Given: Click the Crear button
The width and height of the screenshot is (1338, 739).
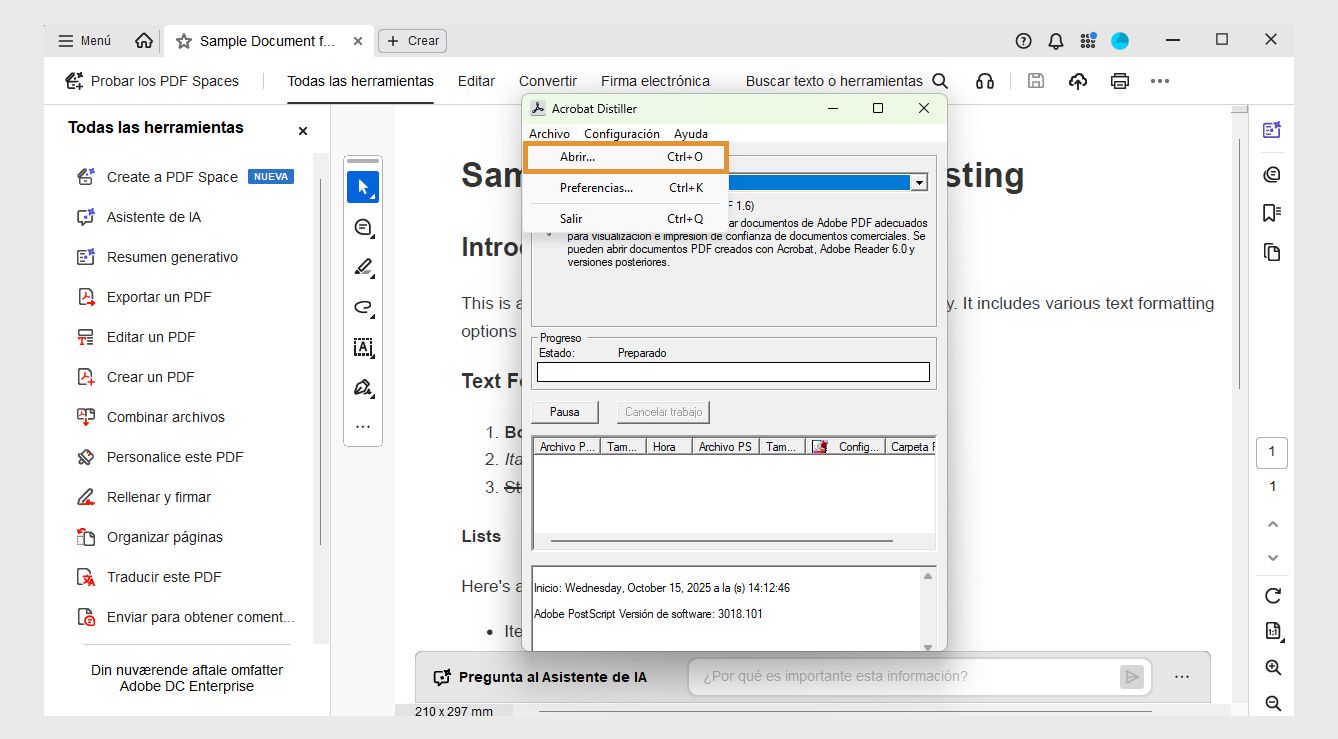Looking at the screenshot, I should click(412, 41).
